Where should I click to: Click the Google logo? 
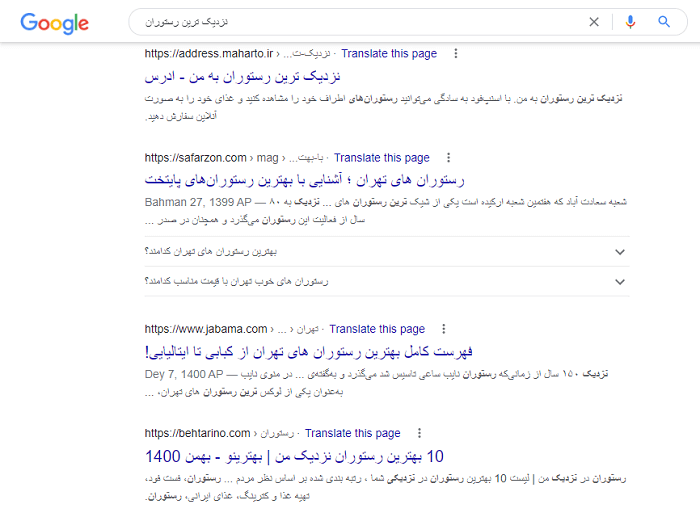tap(54, 23)
